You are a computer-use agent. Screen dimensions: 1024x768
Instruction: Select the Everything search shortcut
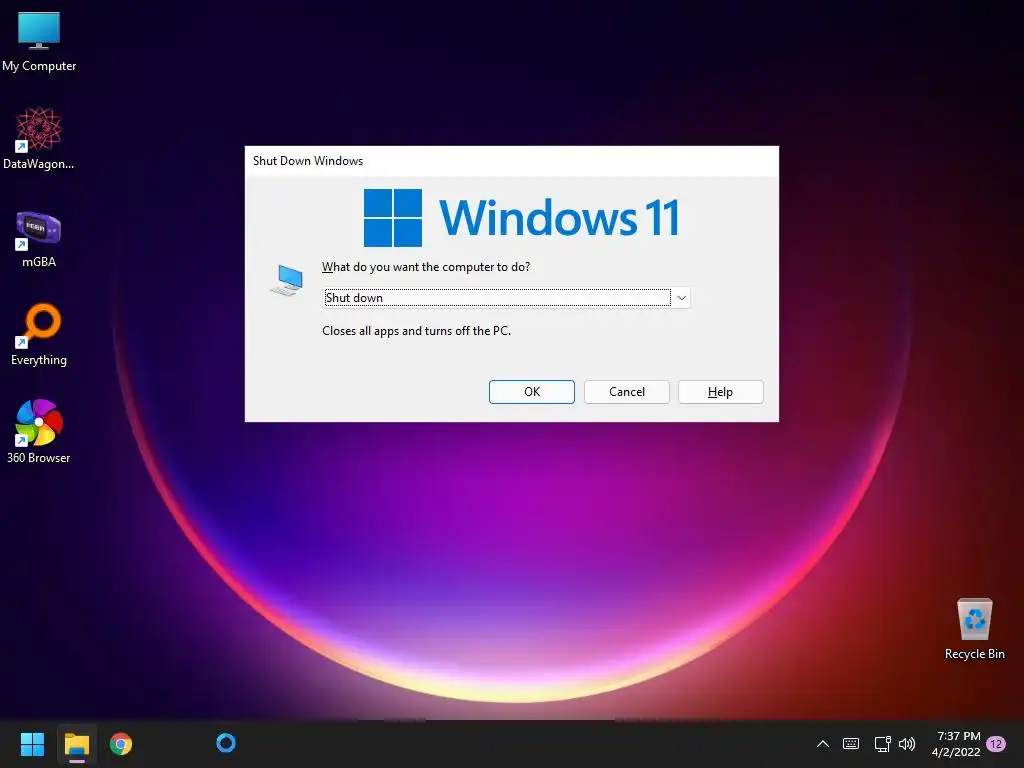click(x=39, y=335)
